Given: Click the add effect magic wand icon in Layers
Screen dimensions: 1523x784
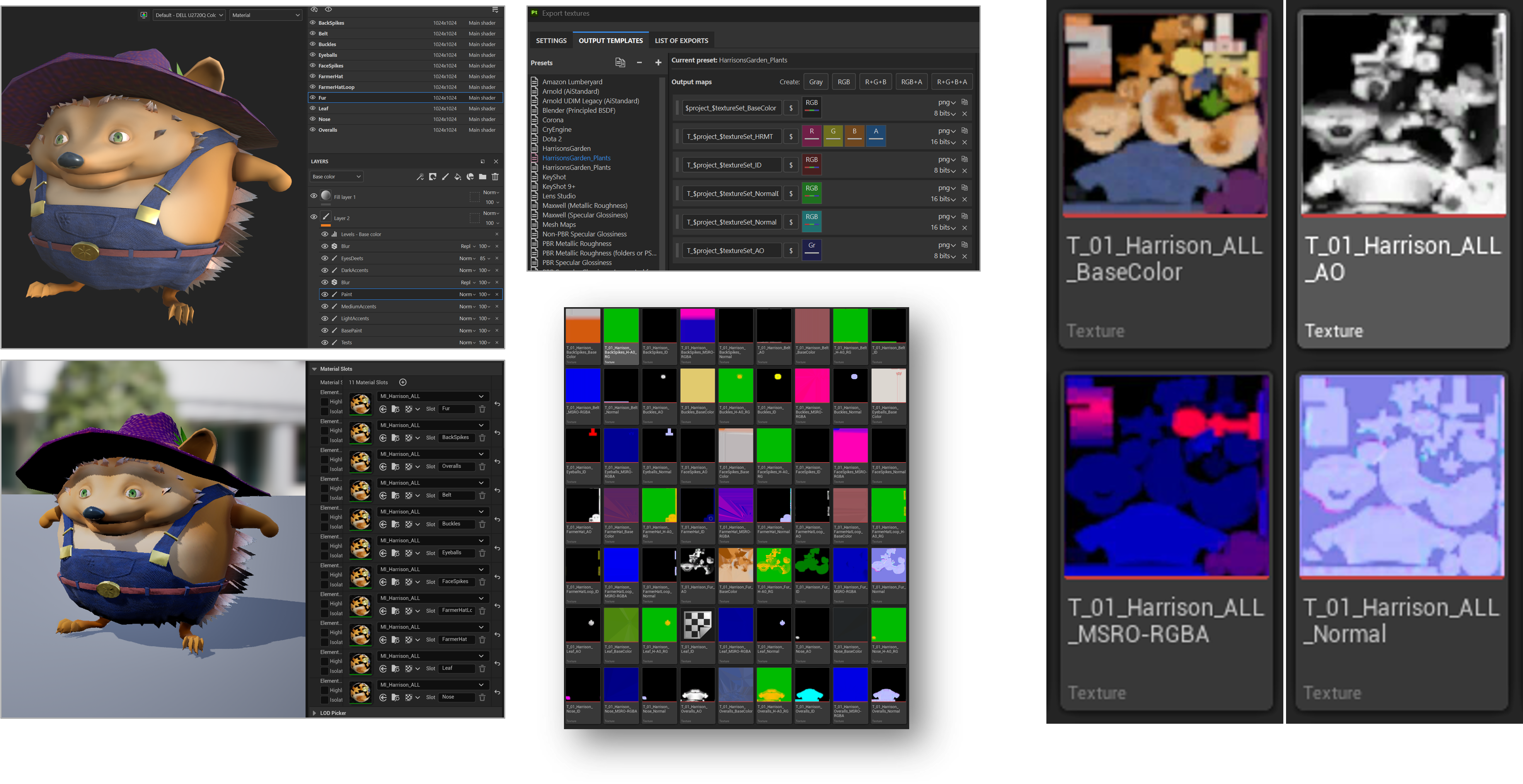Looking at the screenshot, I should click(420, 177).
